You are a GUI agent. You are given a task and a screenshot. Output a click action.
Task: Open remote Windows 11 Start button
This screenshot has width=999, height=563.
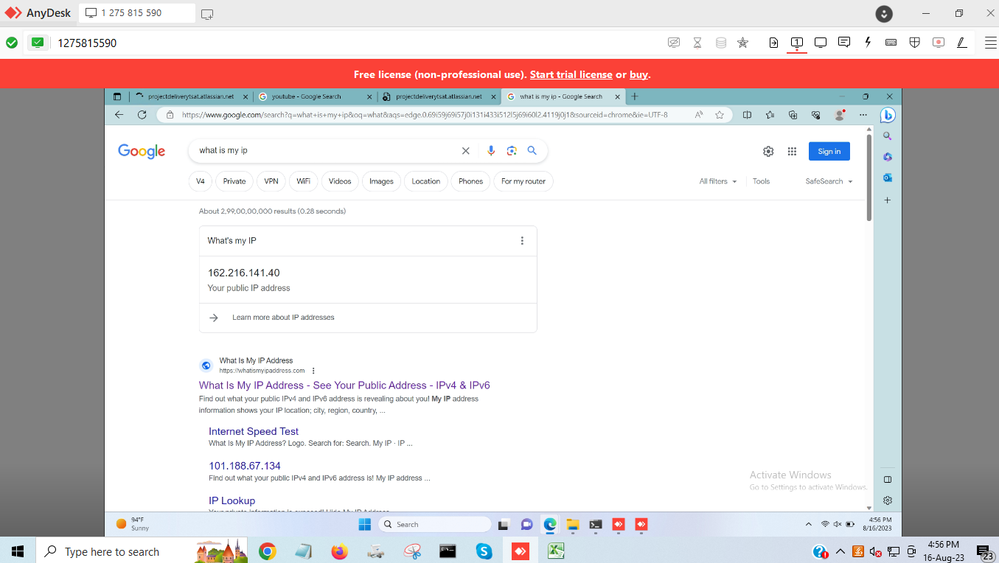(x=364, y=524)
